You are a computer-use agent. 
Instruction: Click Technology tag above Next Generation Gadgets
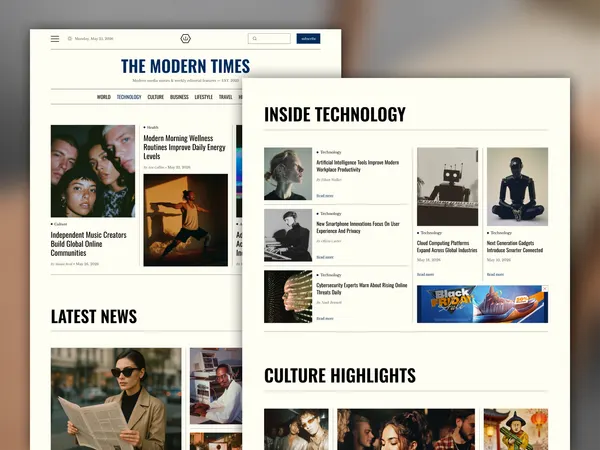click(x=499, y=233)
